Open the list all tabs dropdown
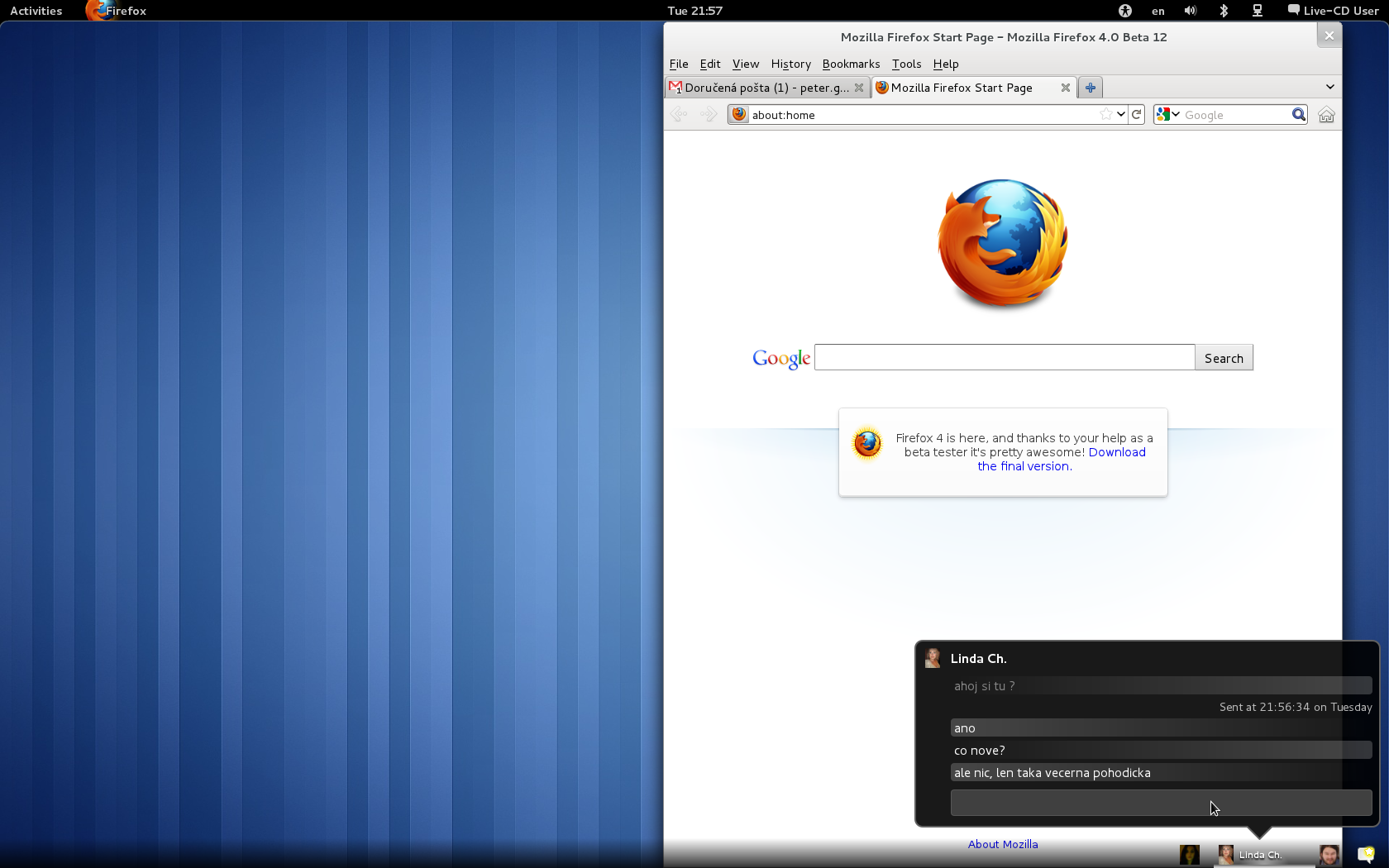The image size is (1389, 868). pyautogui.click(x=1329, y=87)
